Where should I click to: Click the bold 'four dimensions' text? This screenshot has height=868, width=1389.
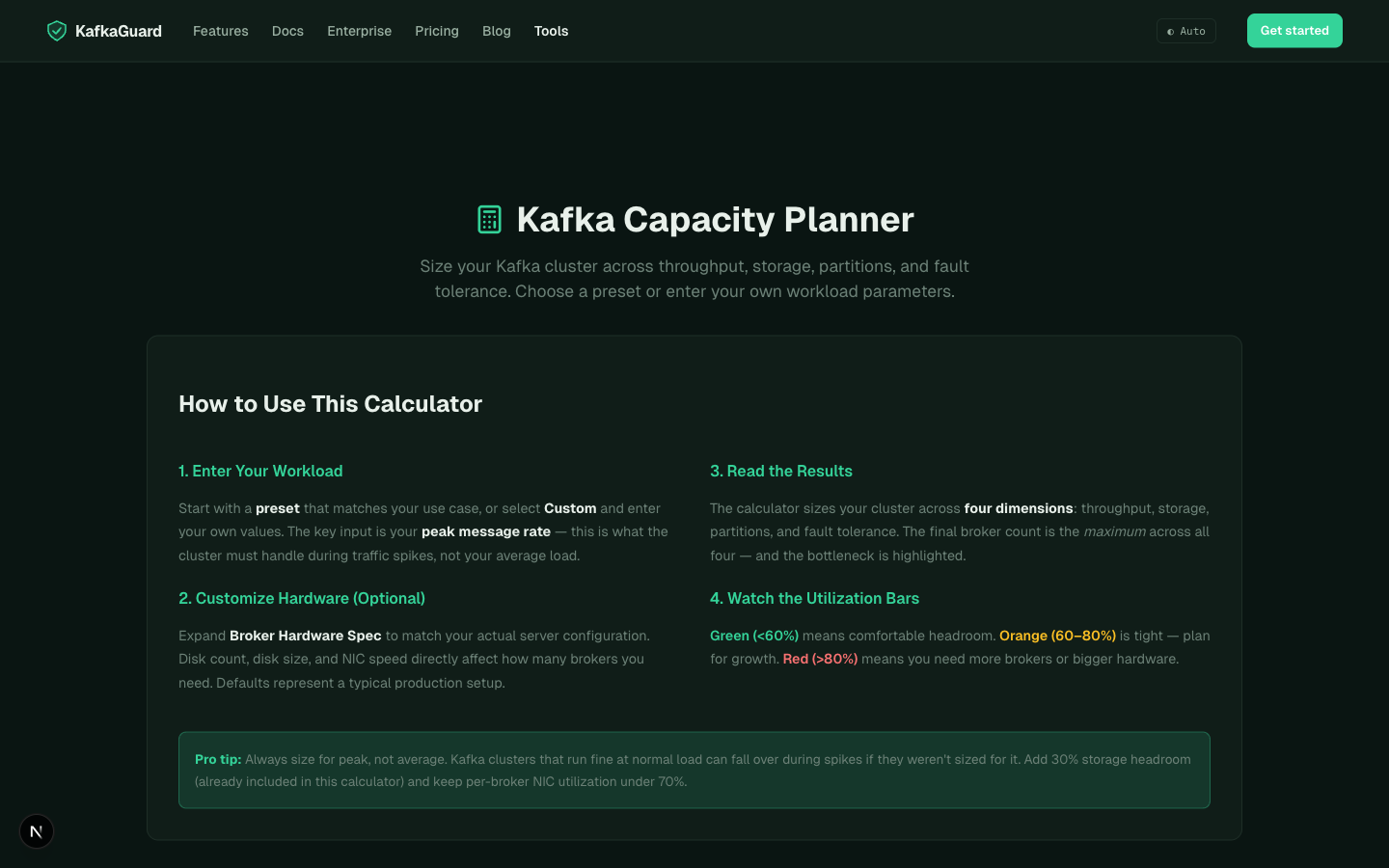[x=1019, y=508]
